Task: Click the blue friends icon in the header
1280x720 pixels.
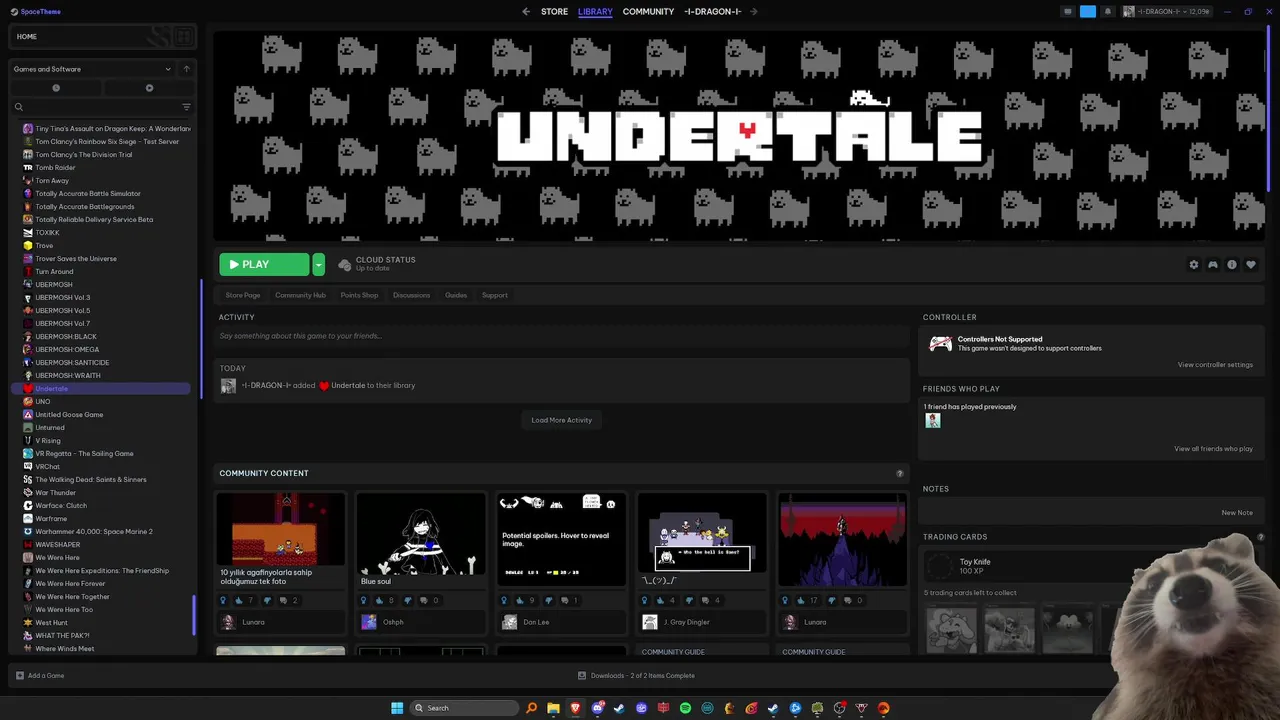Action: [x=1088, y=12]
